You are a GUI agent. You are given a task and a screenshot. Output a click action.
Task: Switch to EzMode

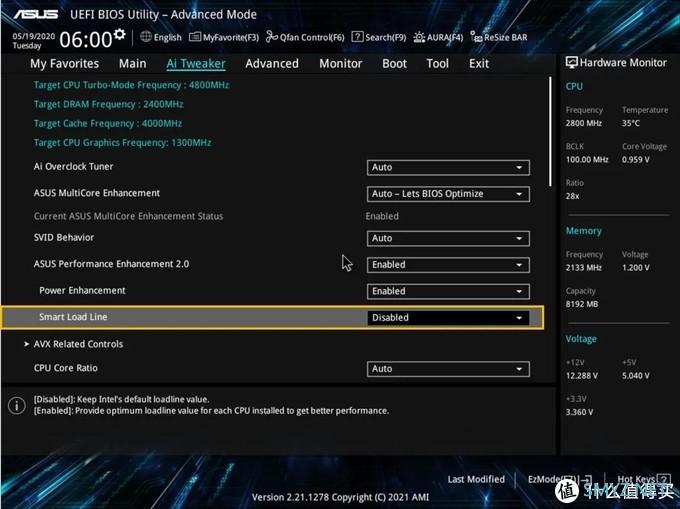click(x=559, y=480)
